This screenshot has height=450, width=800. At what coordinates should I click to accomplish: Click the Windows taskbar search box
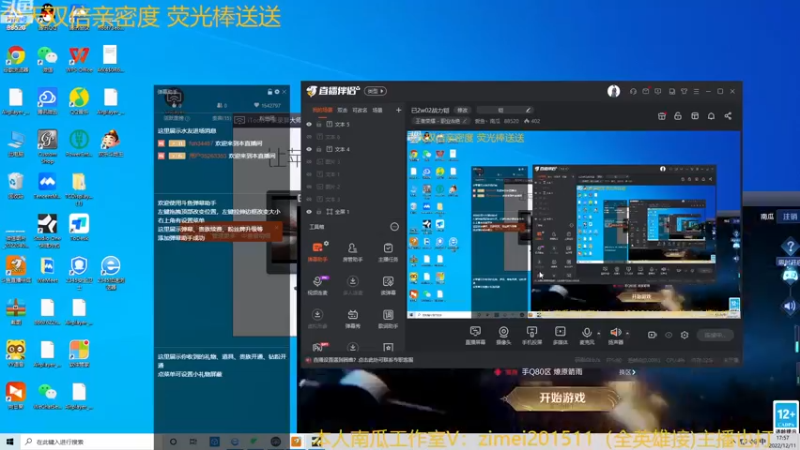(87, 442)
